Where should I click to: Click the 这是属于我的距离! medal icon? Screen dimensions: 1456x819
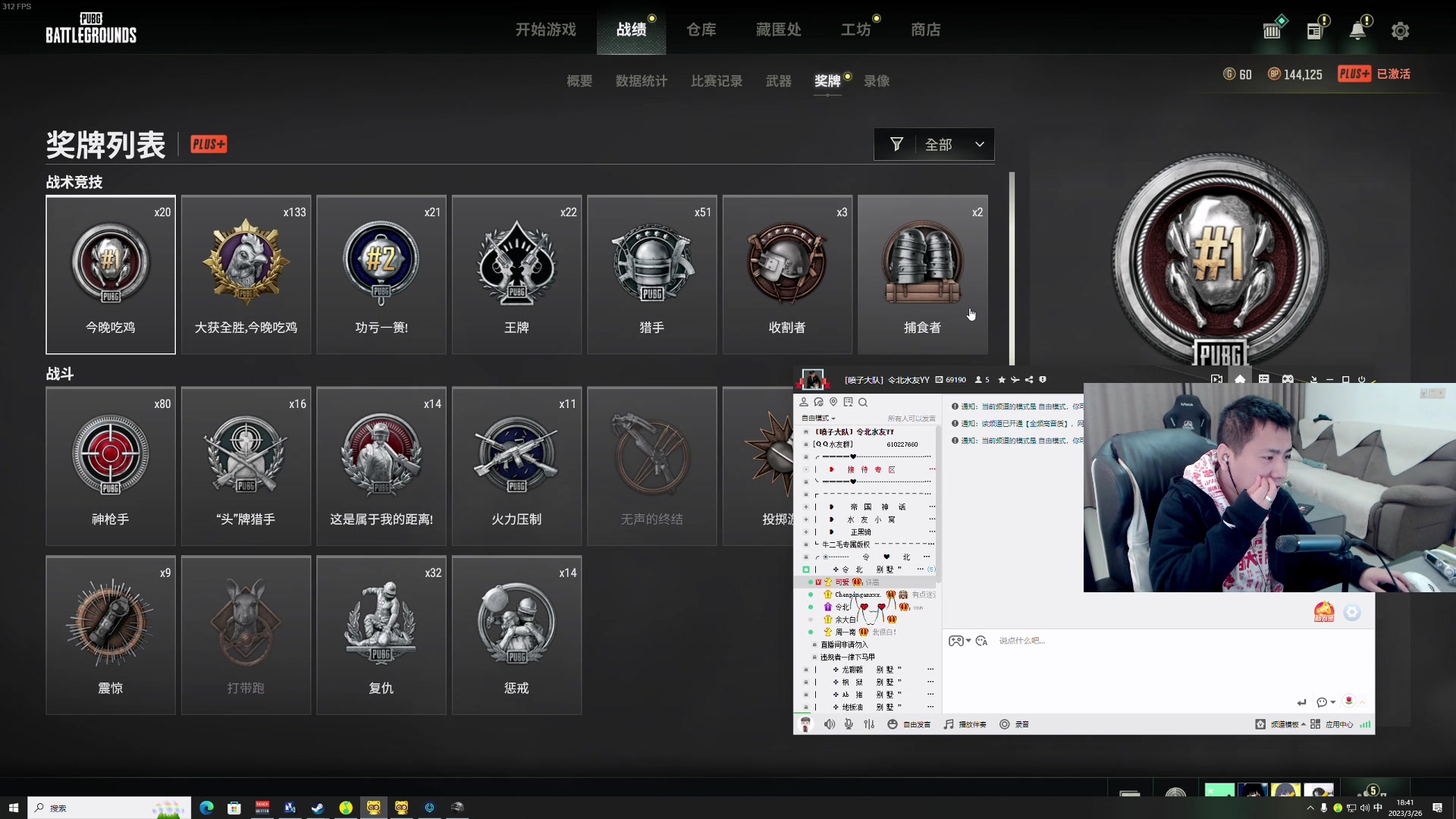[381, 454]
